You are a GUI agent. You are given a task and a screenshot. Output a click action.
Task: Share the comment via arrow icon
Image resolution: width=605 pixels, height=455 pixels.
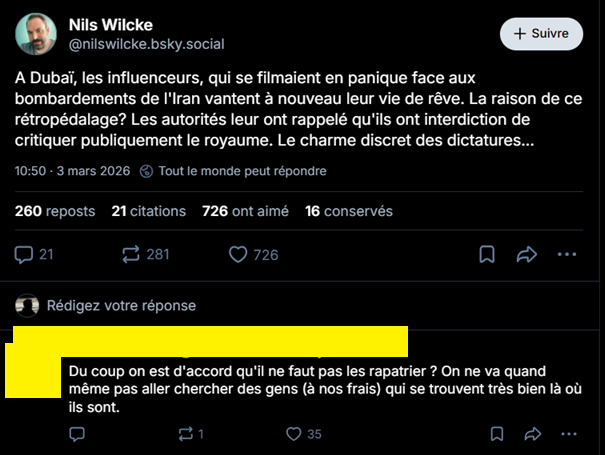pyautogui.click(x=533, y=434)
